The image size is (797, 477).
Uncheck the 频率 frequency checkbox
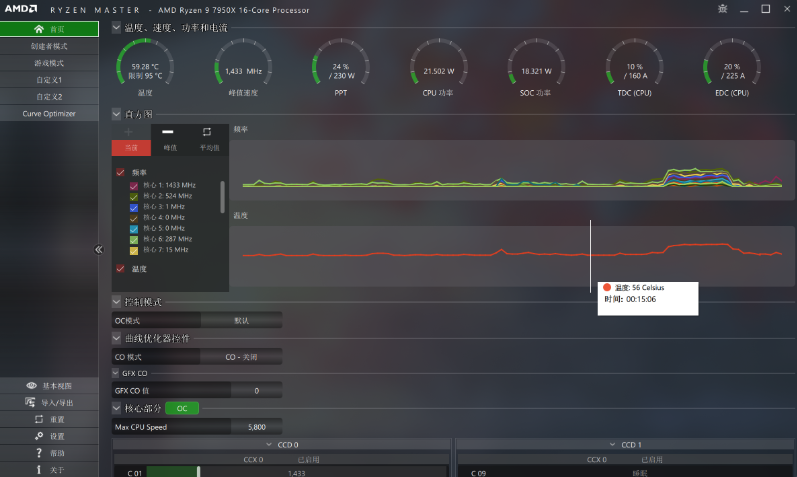coord(120,172)
